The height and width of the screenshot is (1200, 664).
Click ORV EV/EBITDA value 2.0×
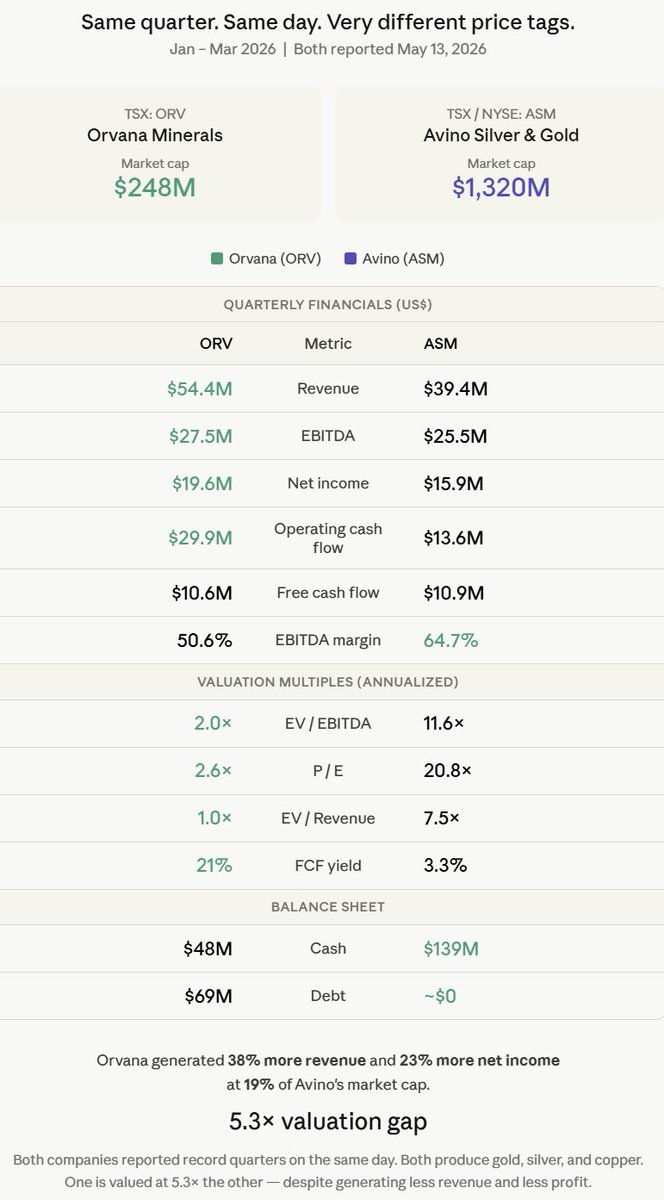point(213,723)
